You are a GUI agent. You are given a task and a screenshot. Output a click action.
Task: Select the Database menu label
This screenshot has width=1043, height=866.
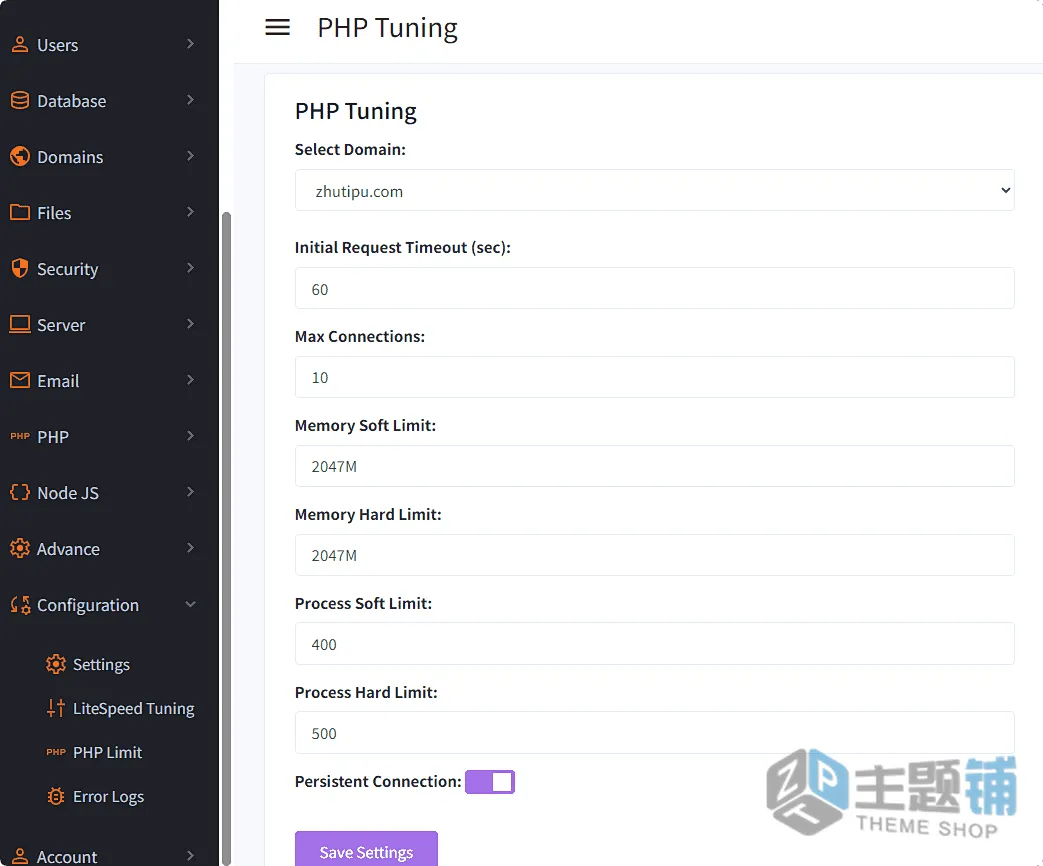[71, 101]
